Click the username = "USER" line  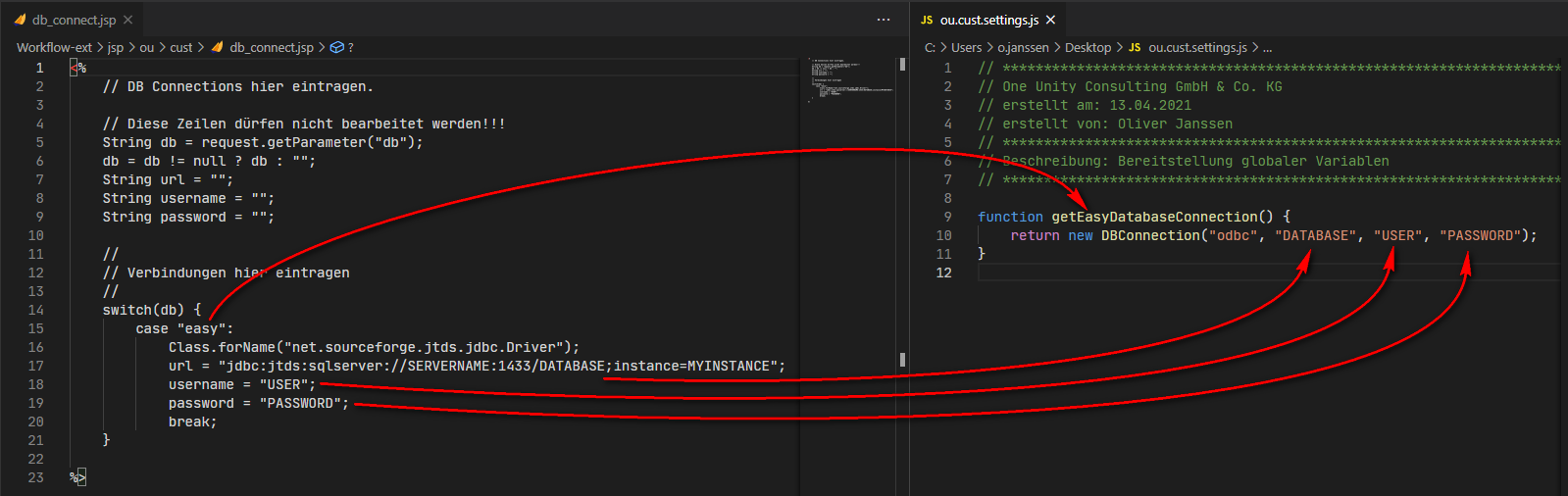click(x=242, y=384)
